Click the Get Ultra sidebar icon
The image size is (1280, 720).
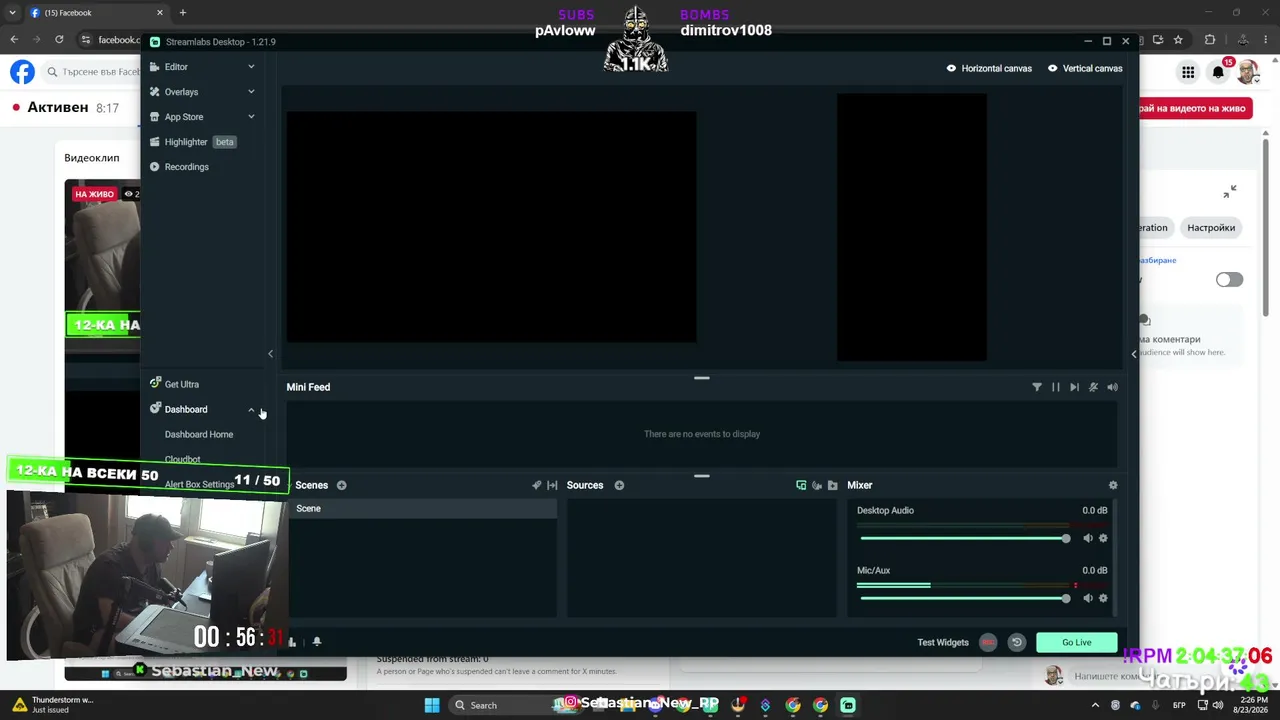tap(155, 384)
